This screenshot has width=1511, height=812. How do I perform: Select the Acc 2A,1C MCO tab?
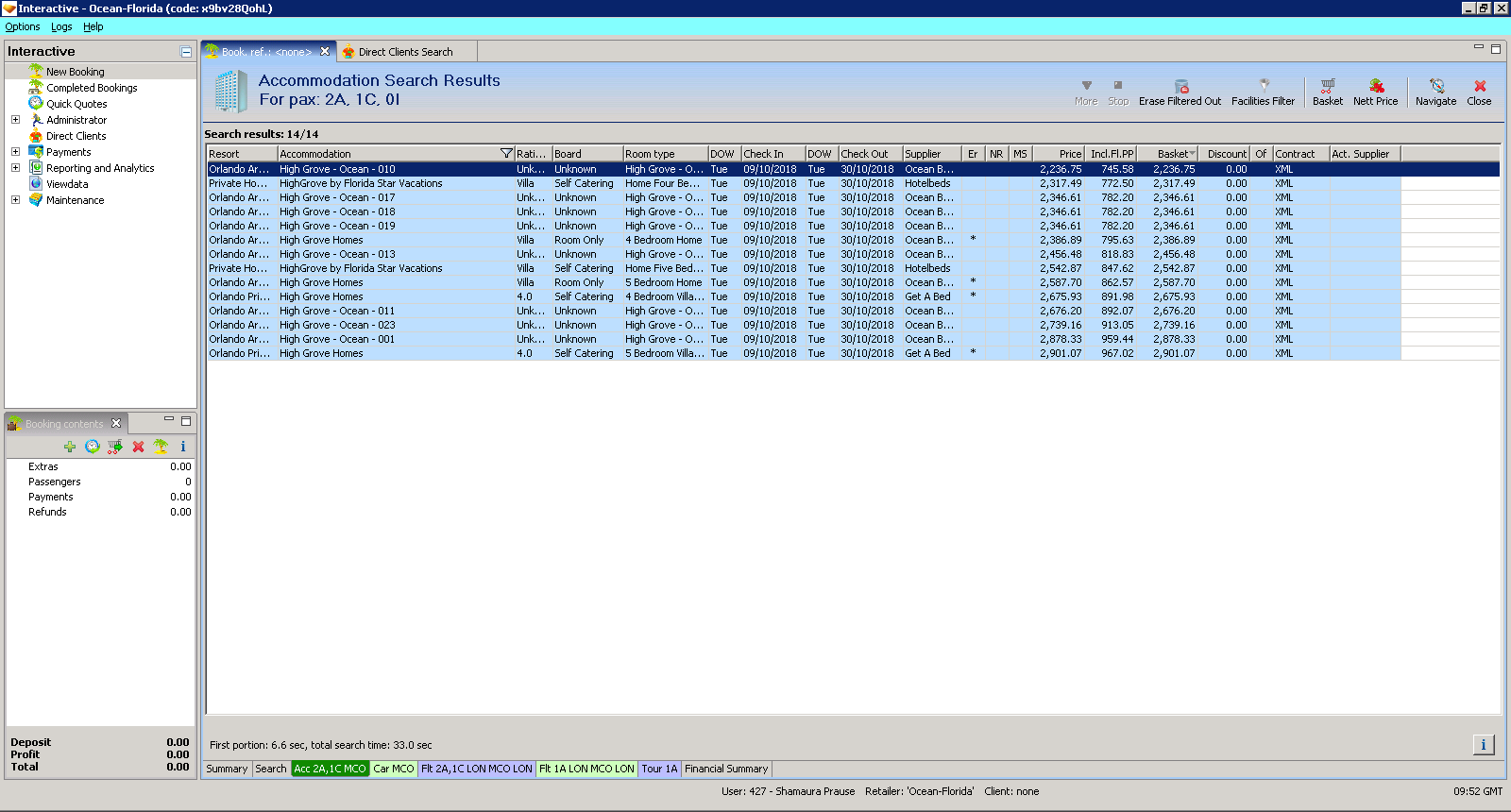pyautogui.click(x=330, y=769)
